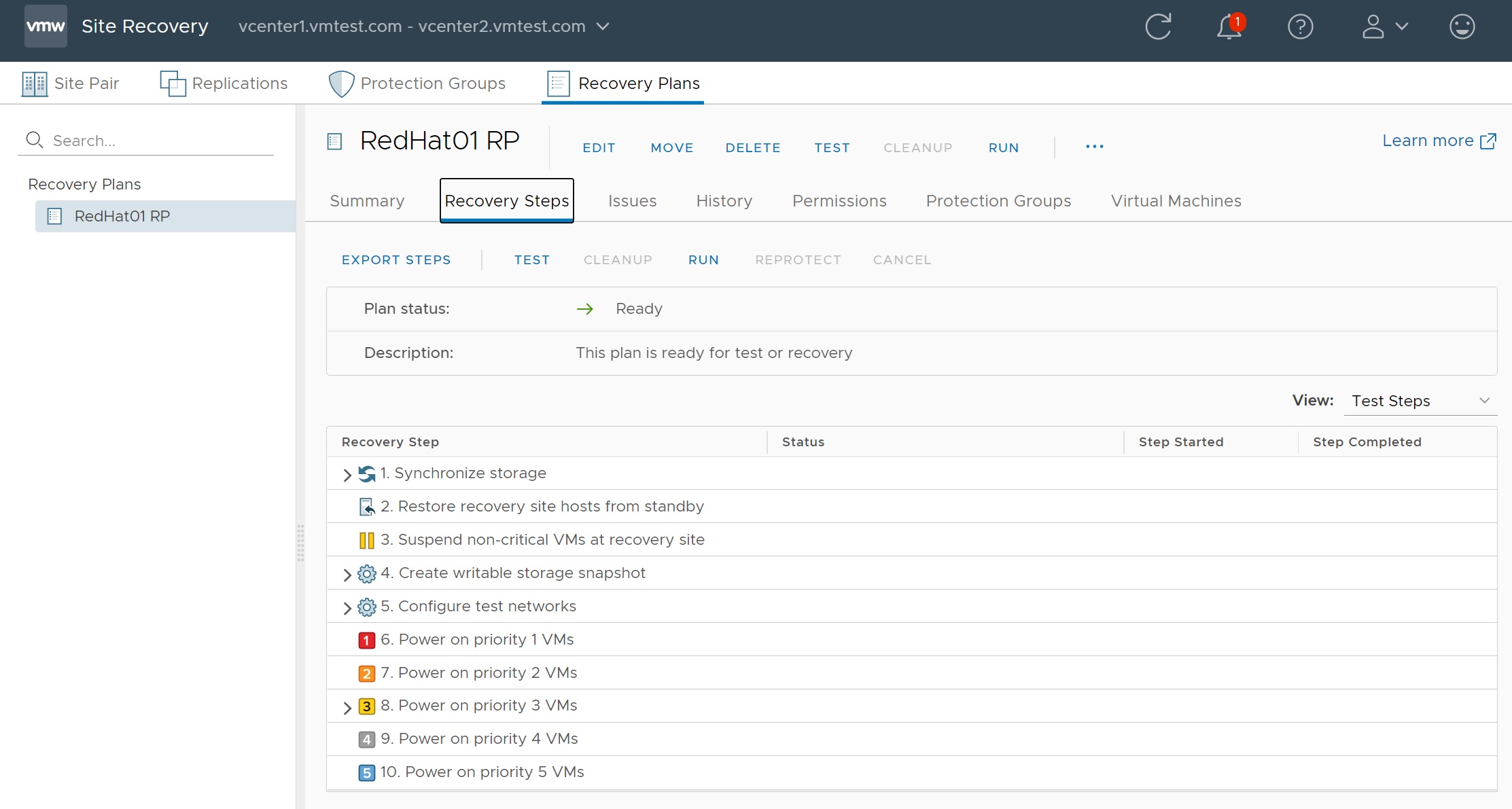Screen dimensions: 1512x809
Task: Expand the Create writable storage snapshot step
Action: coord(347,575)
